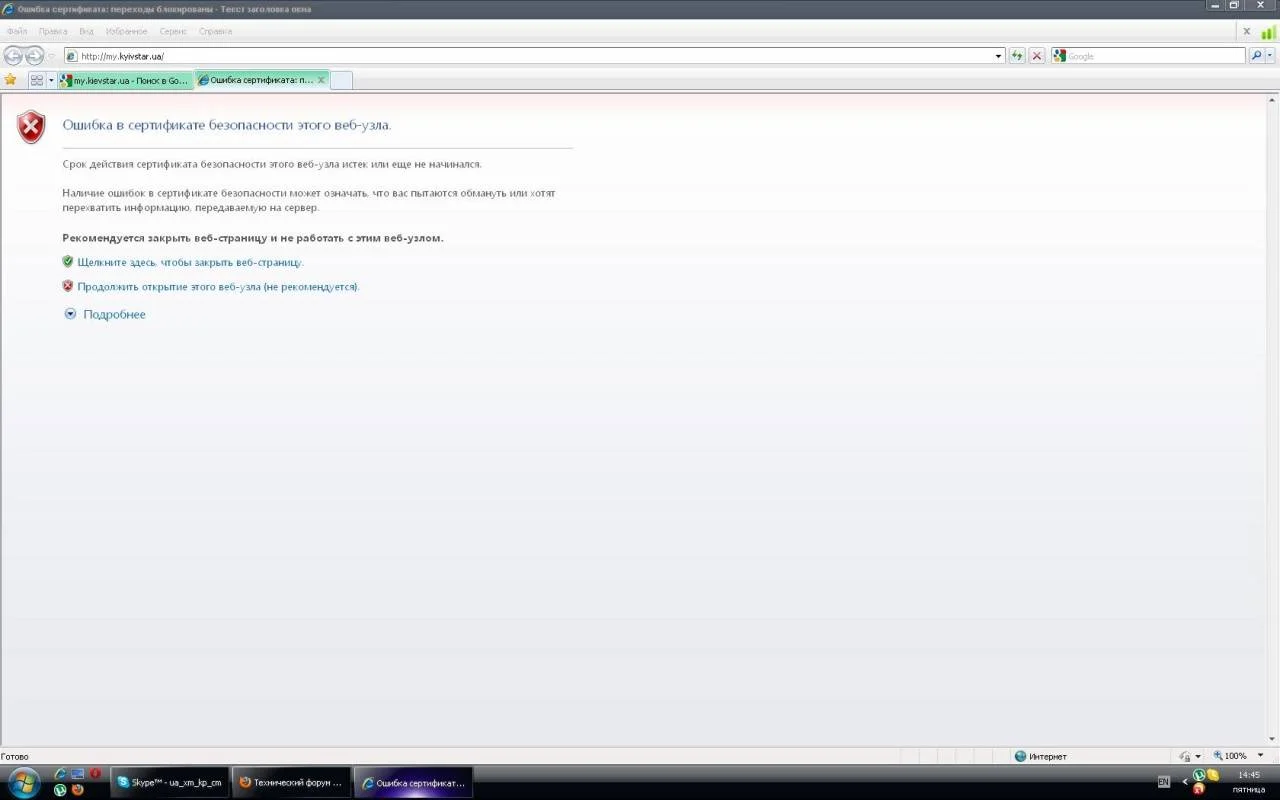Go forward with the Forward arrow button
Image resolution: width=1280 pixels, height=800 pixels.
pos(34,56)
